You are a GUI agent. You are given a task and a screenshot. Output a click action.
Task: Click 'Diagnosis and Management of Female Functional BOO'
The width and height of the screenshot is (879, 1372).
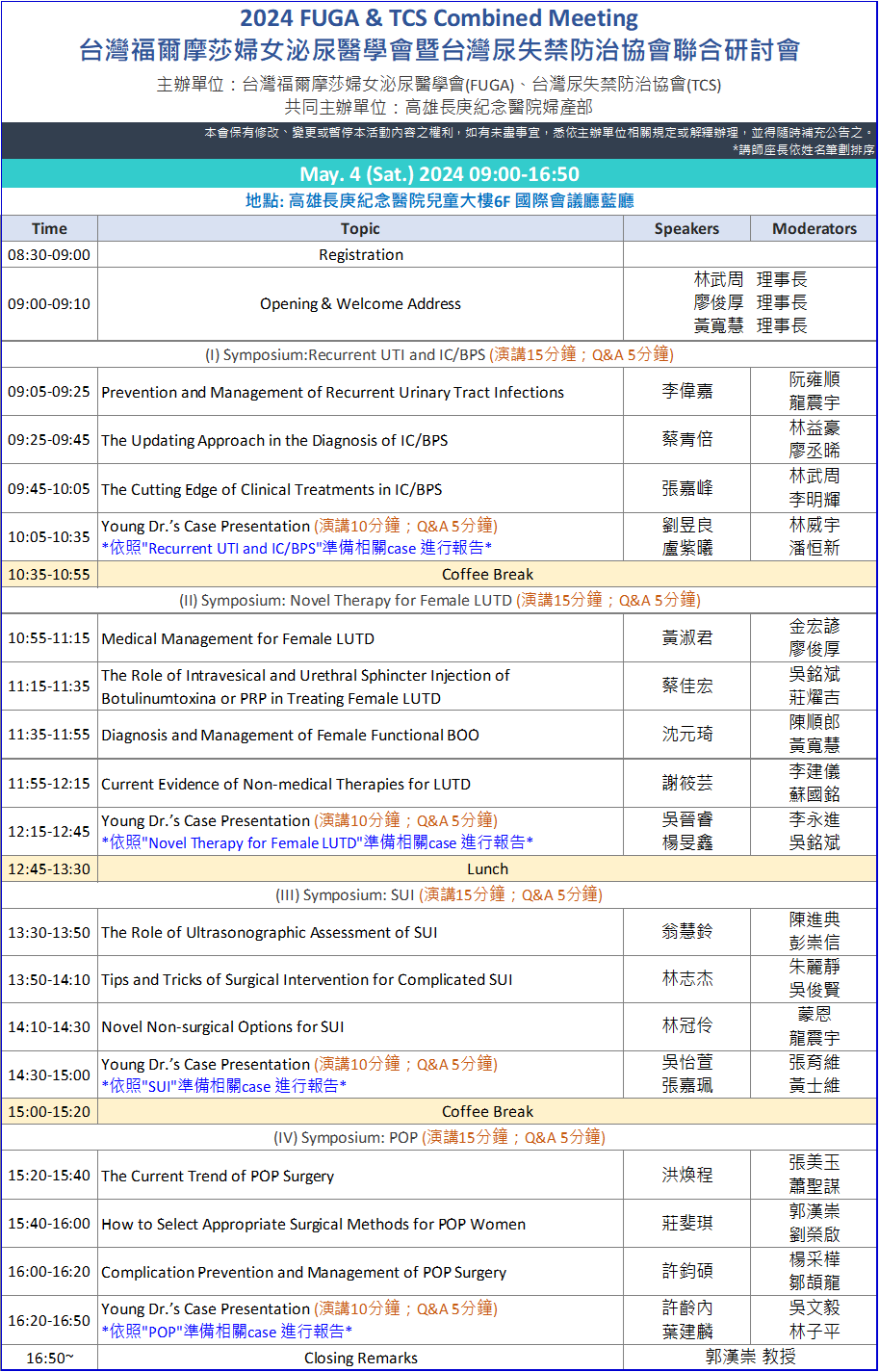pos(290,736)
